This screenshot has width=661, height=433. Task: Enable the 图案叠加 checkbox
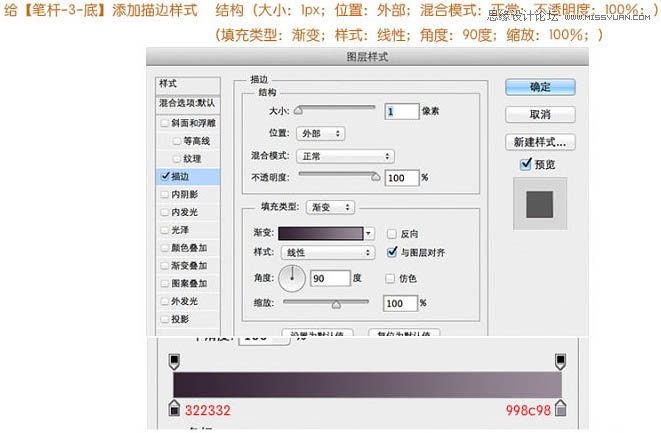pyautogui.click(x=164, y=283)
